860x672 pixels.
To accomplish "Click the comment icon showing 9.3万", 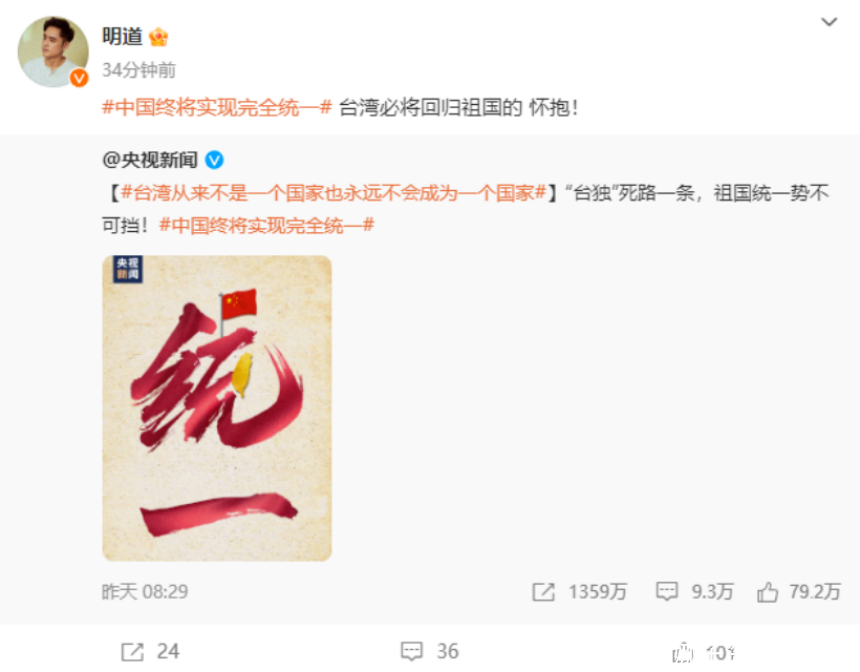I will (x=667, y=591).
